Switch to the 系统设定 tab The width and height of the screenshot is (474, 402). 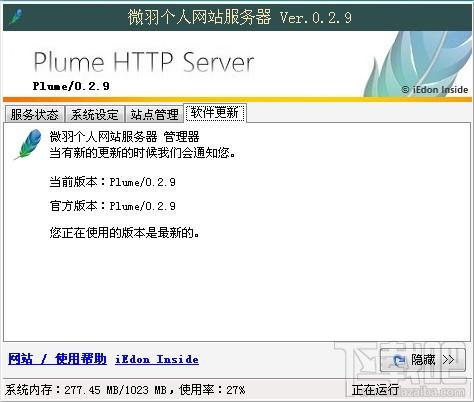[94, 114]
